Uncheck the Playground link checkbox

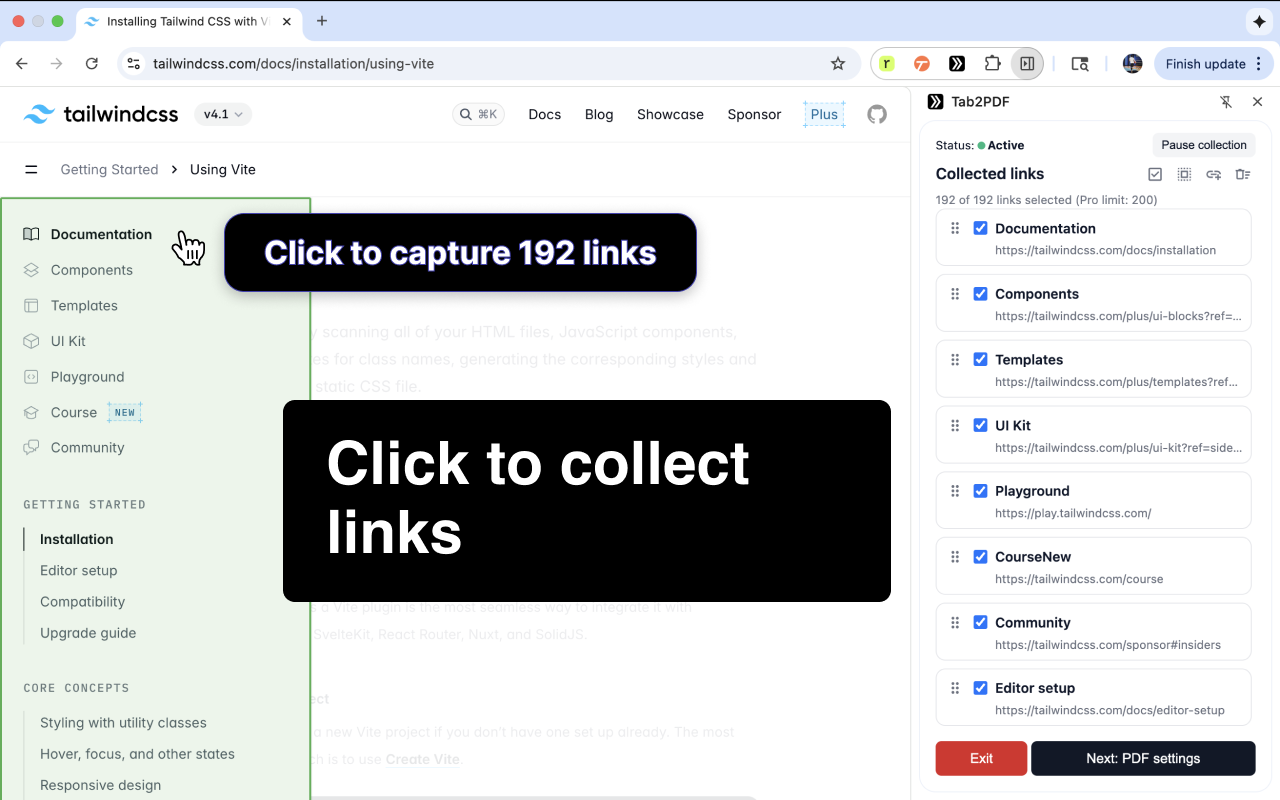[980, 490]
